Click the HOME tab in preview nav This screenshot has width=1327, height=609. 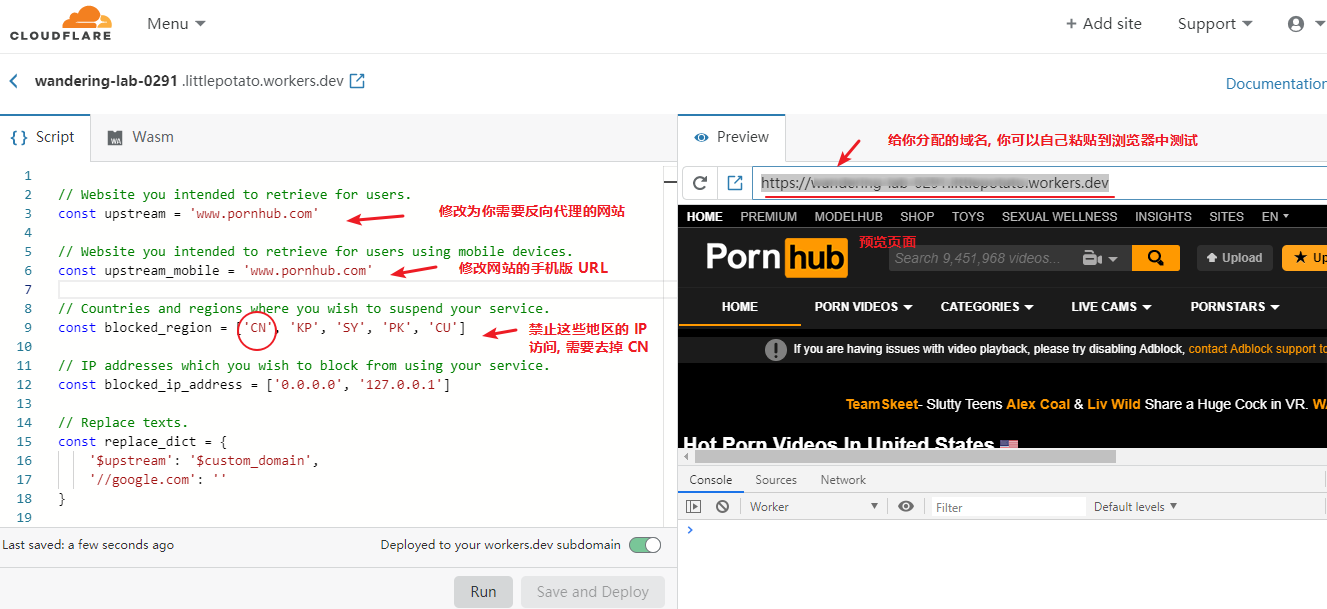[x=740, y=307]
